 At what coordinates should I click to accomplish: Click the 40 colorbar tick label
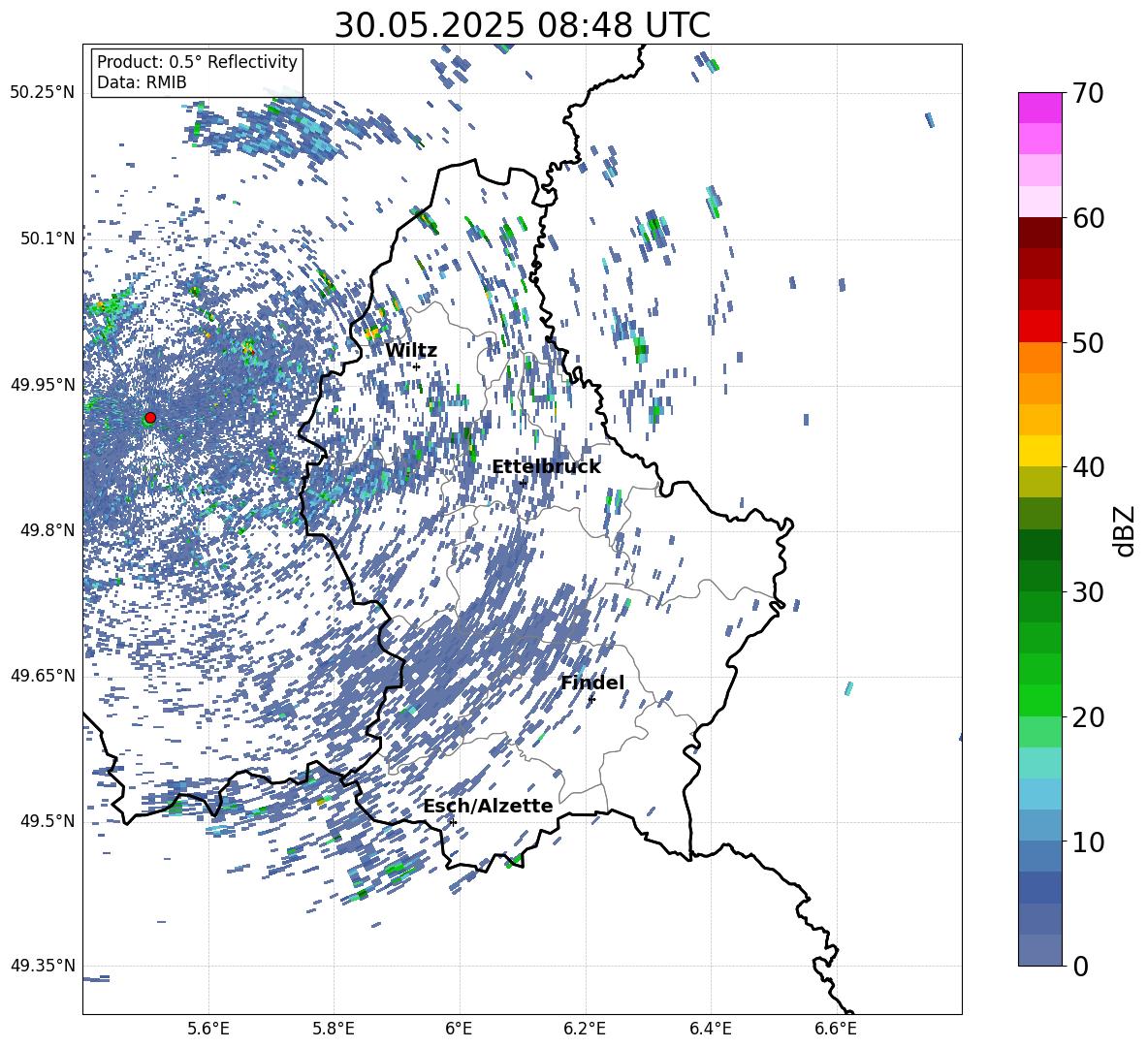[1089, 467]
